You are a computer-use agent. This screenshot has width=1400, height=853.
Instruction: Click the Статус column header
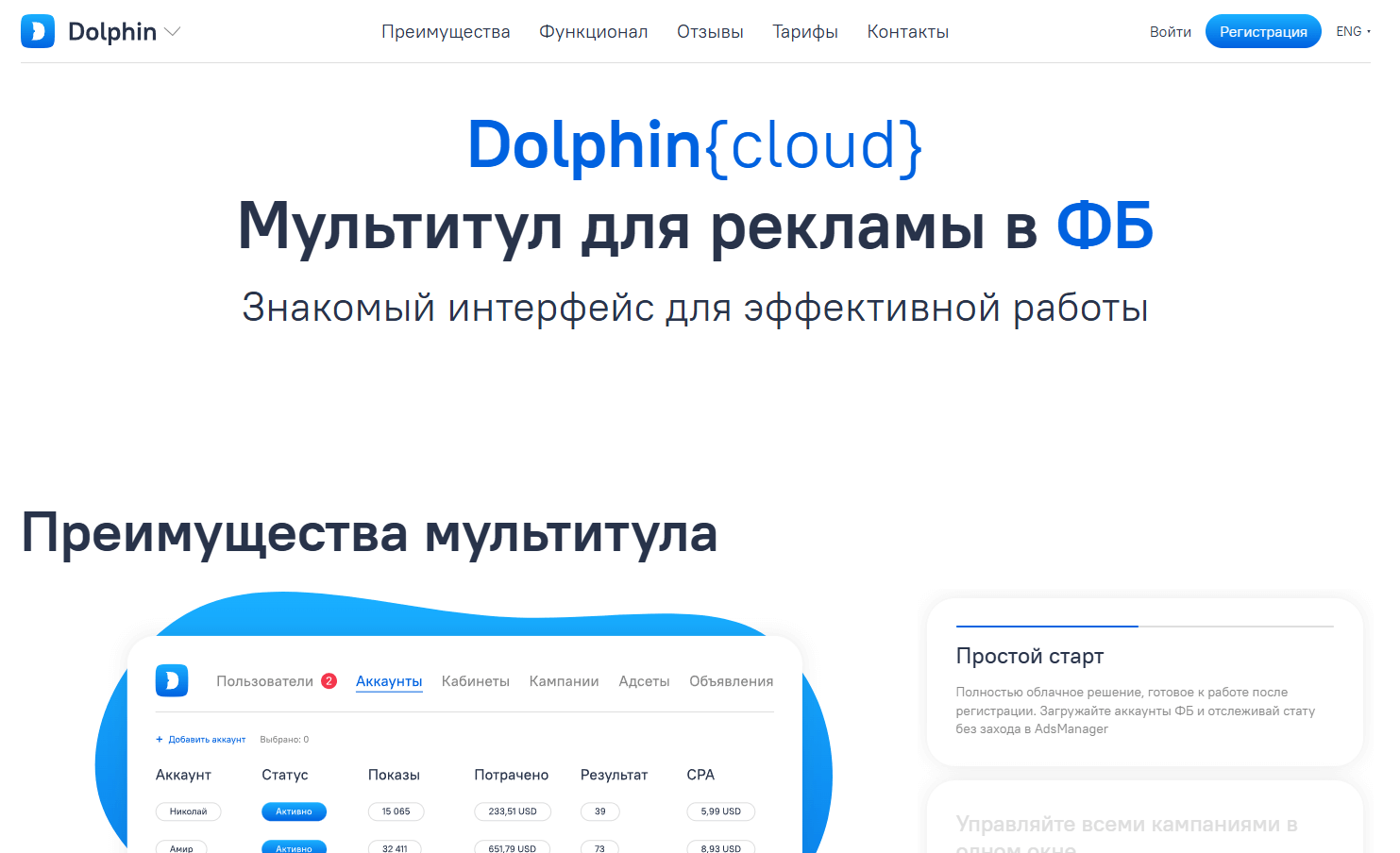click(285, 775)
